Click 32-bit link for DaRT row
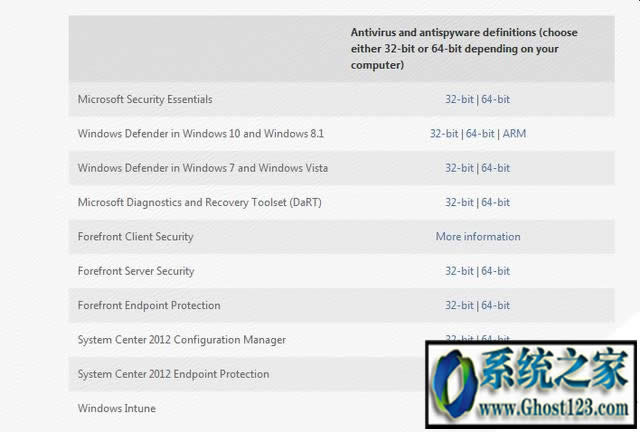This screenshot has width=640, height=432. [459, 202]
